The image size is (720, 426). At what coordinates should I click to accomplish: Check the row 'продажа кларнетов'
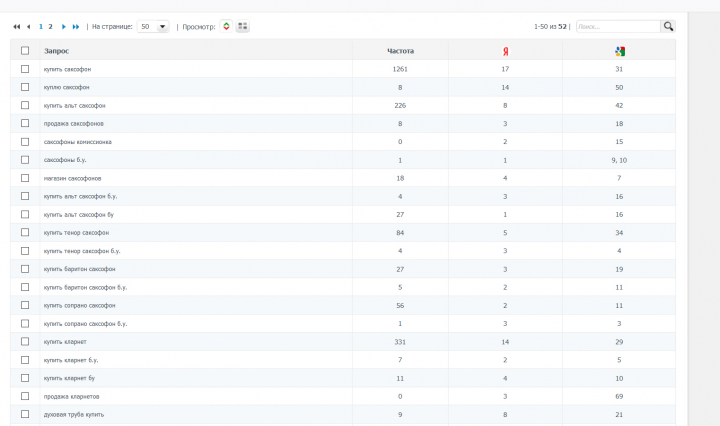pos(25,396)
